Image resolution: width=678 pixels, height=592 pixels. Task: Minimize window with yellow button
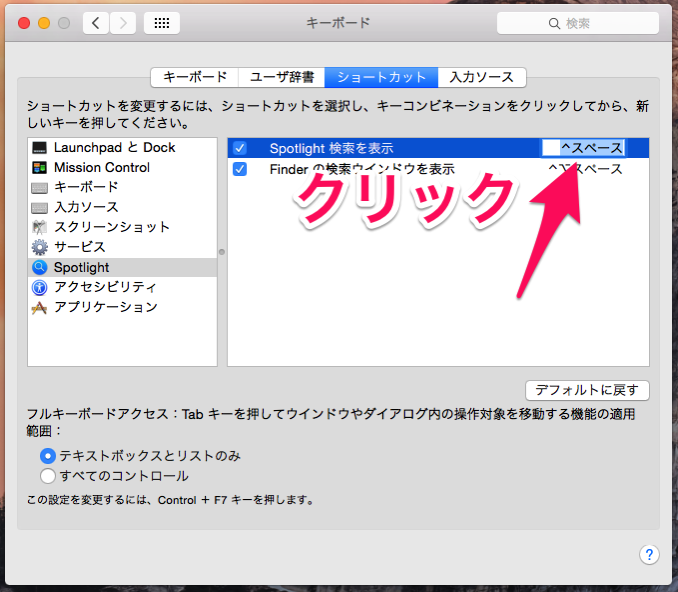[x=44, y=23]
